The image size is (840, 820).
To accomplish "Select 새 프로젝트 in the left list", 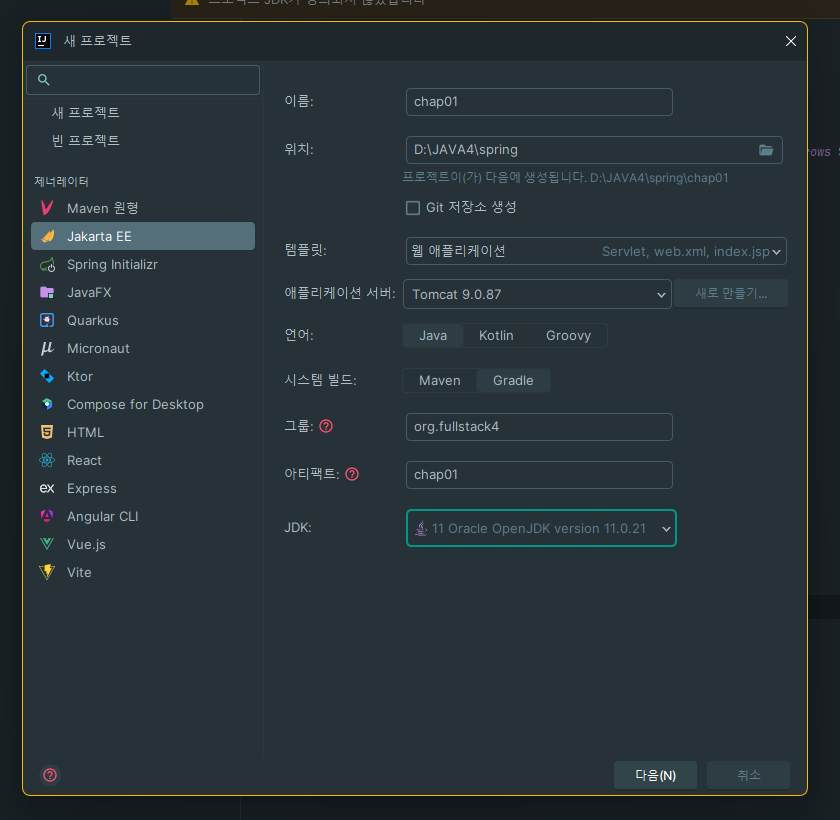I will pos(86,112).
